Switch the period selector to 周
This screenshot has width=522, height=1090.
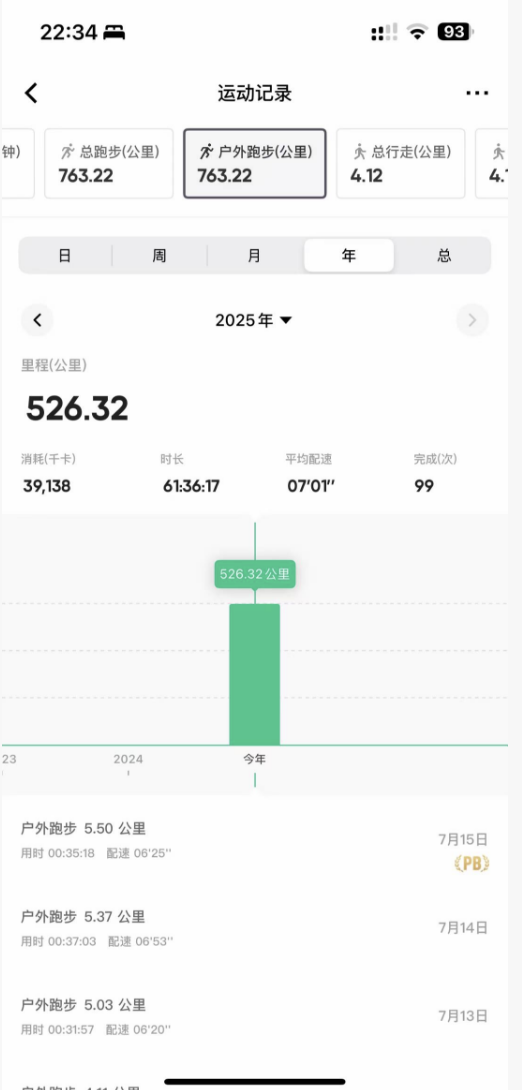tap(159, 256)
